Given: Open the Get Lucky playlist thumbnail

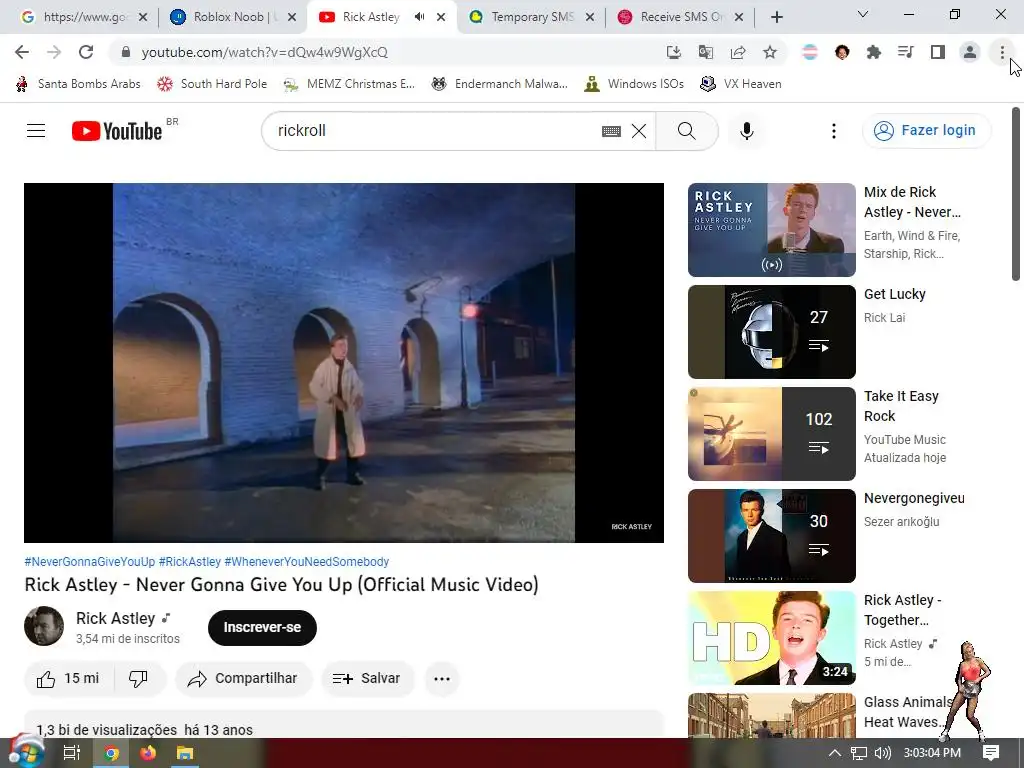Looking at the screenshot, I should coord(771,332).
